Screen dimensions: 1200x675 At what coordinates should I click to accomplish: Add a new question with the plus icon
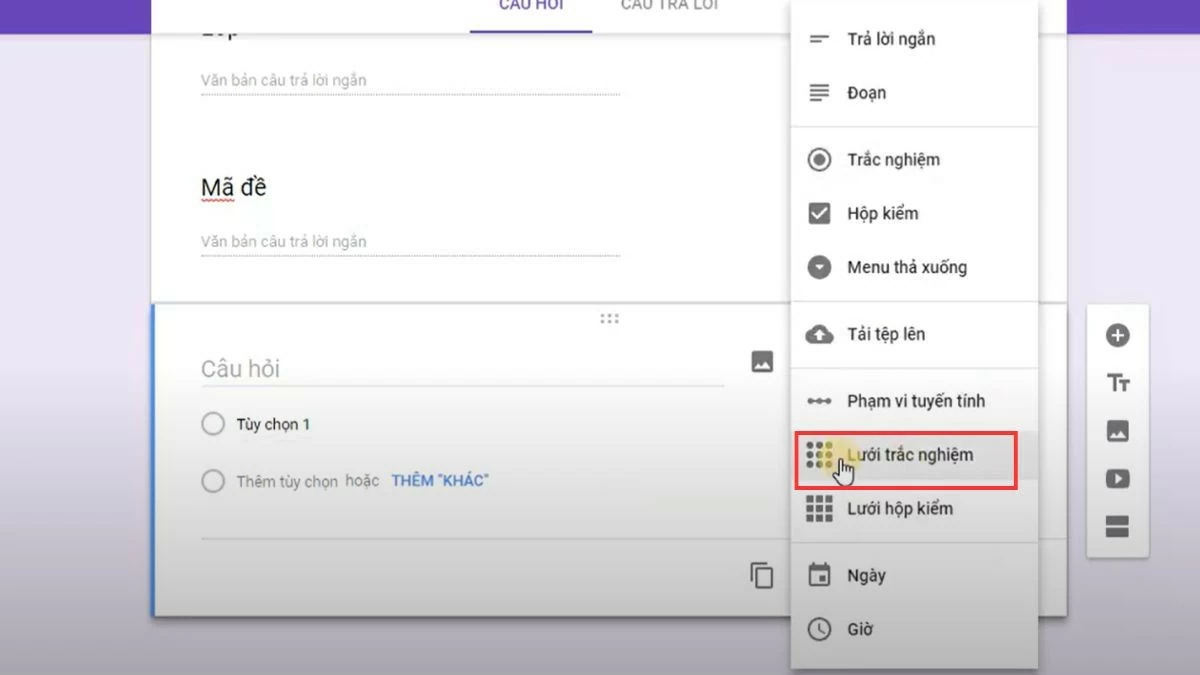(x=1117, y=335)
